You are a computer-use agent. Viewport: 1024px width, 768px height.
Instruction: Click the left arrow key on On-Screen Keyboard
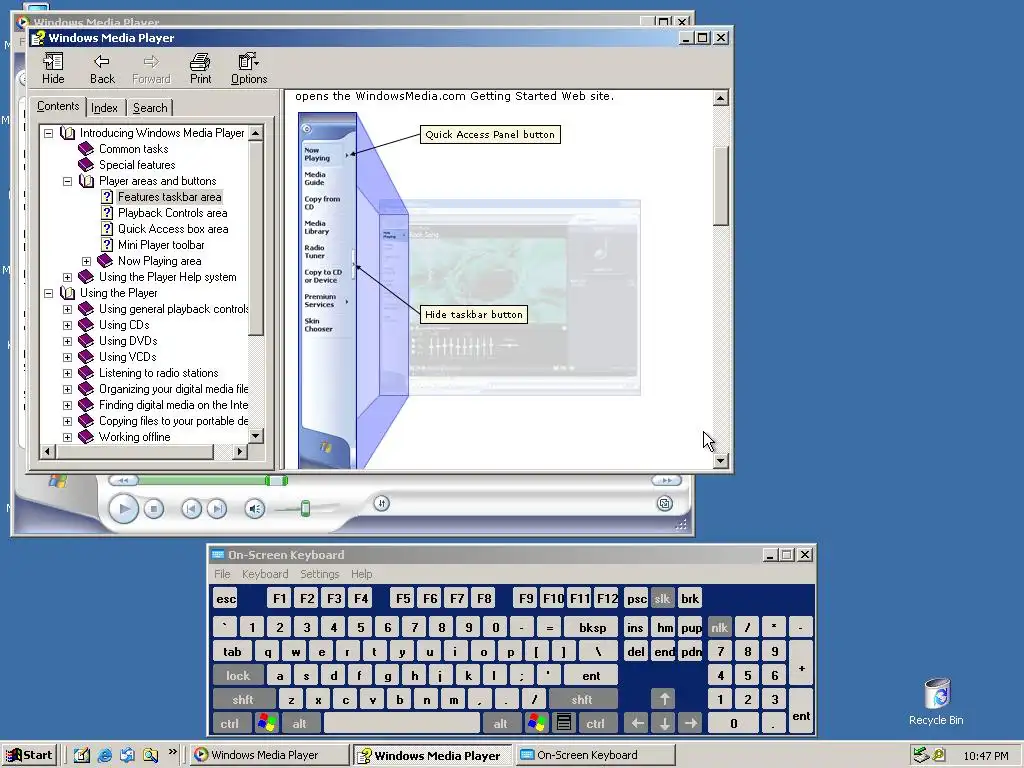tap(637, 723)
